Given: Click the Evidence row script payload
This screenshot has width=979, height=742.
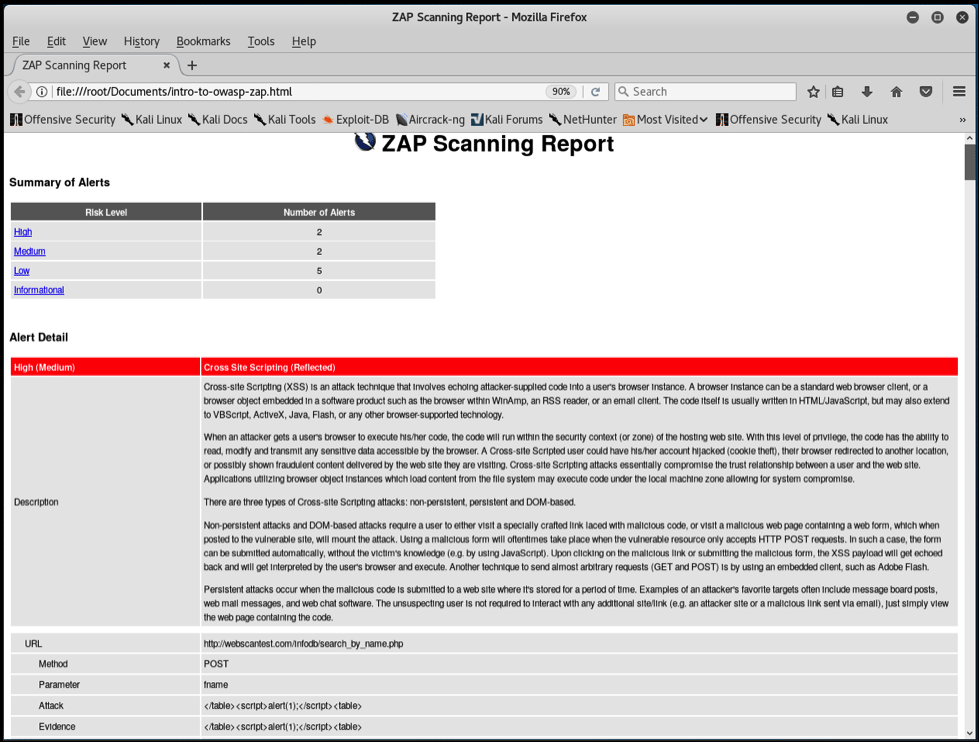Looking at the screenshot, I should tap(283, 726).
